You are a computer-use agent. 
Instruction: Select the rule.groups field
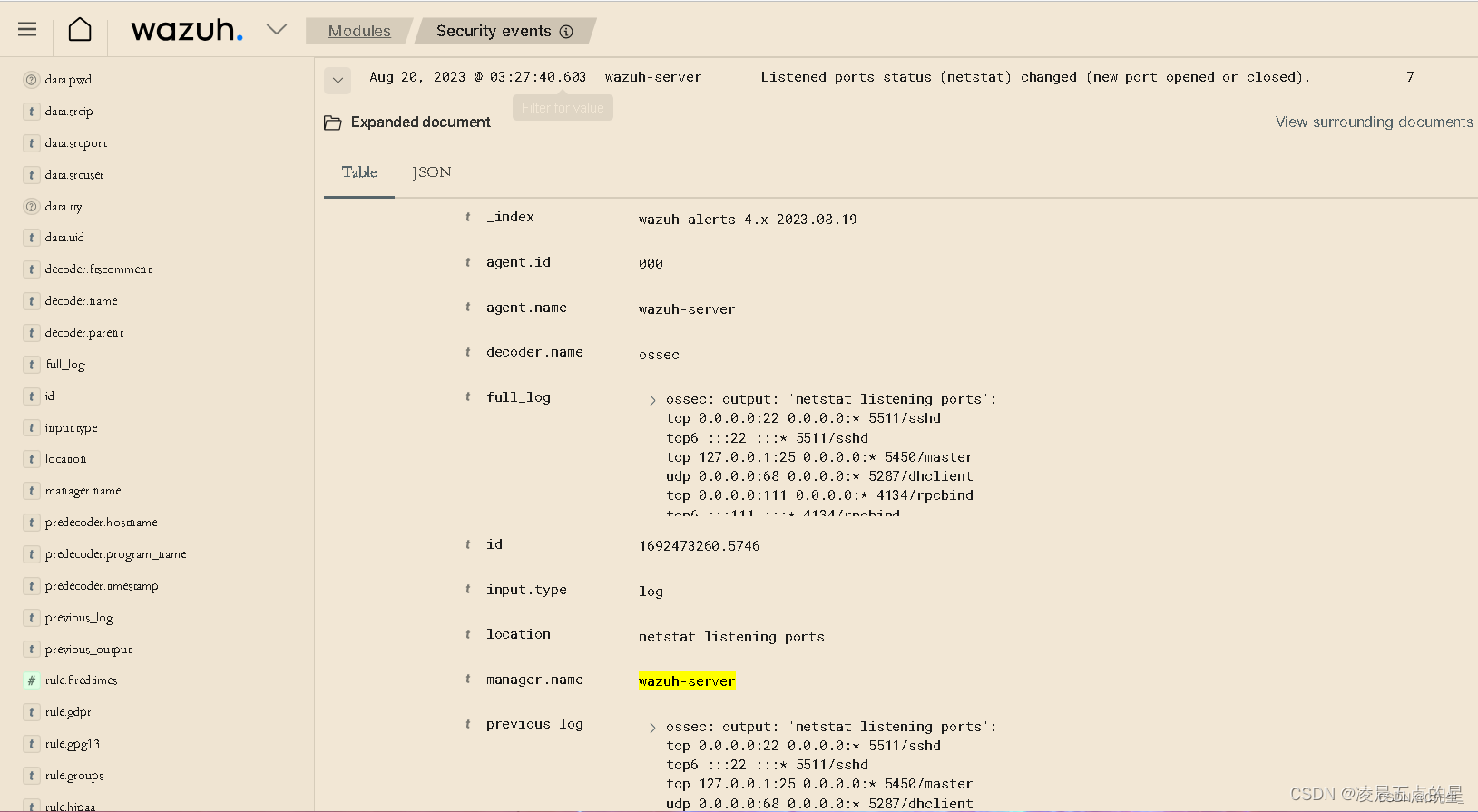point(74,776)
